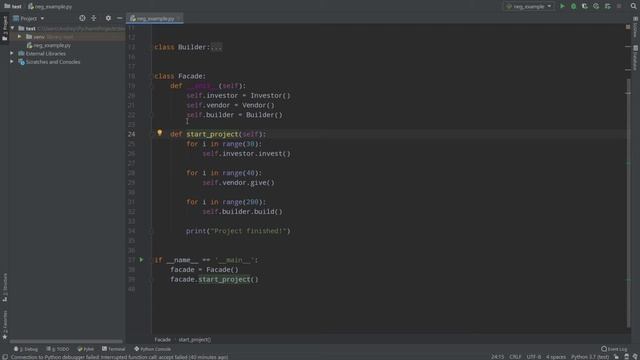
Task: Open the Debug tool window tab
Action: 26,349
